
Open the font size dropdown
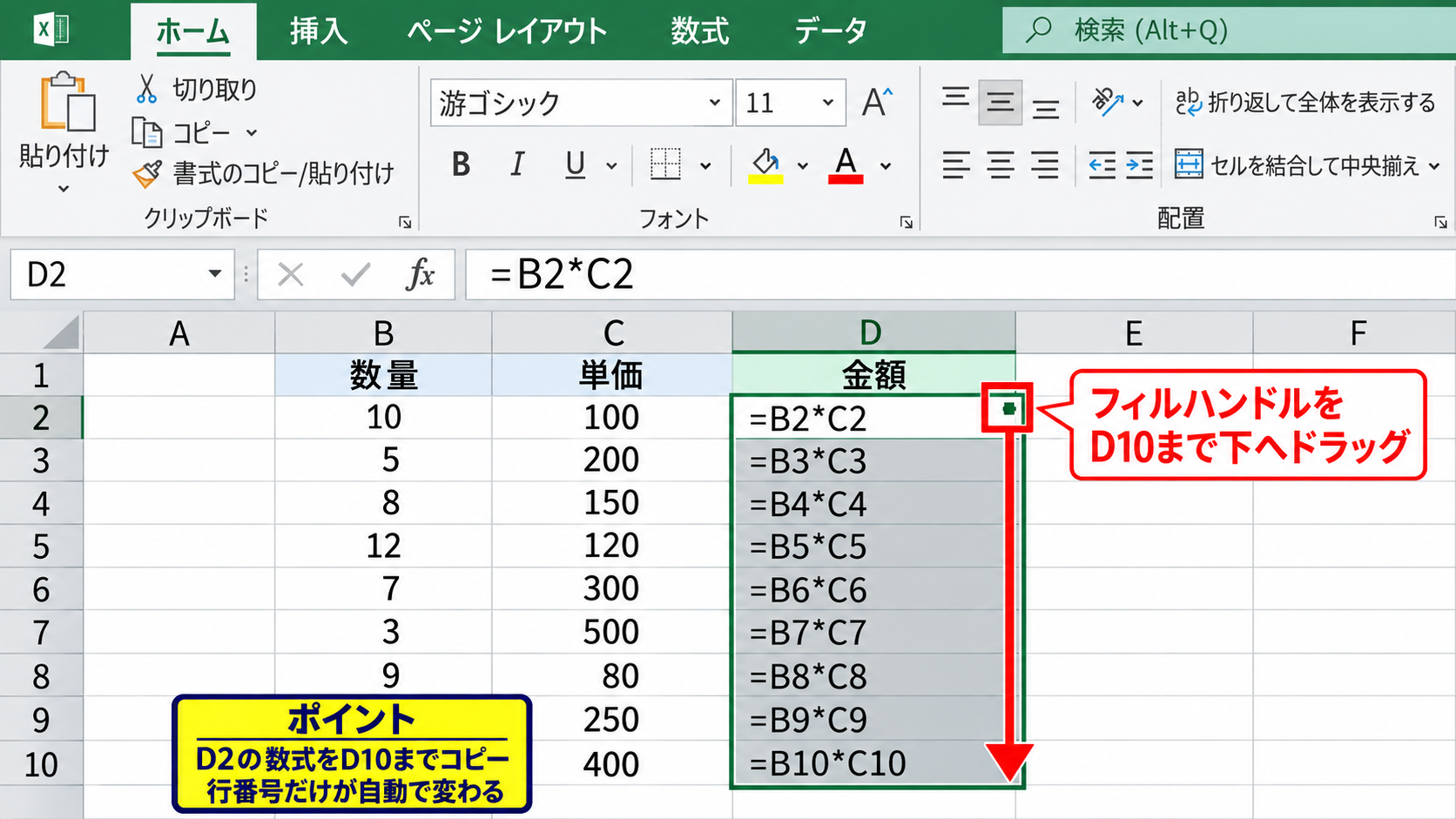[x=827, y=102]
